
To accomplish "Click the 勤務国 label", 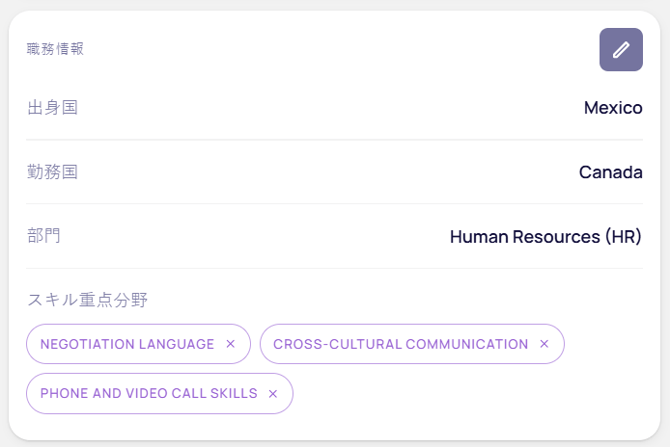I will tap(53, 172).
